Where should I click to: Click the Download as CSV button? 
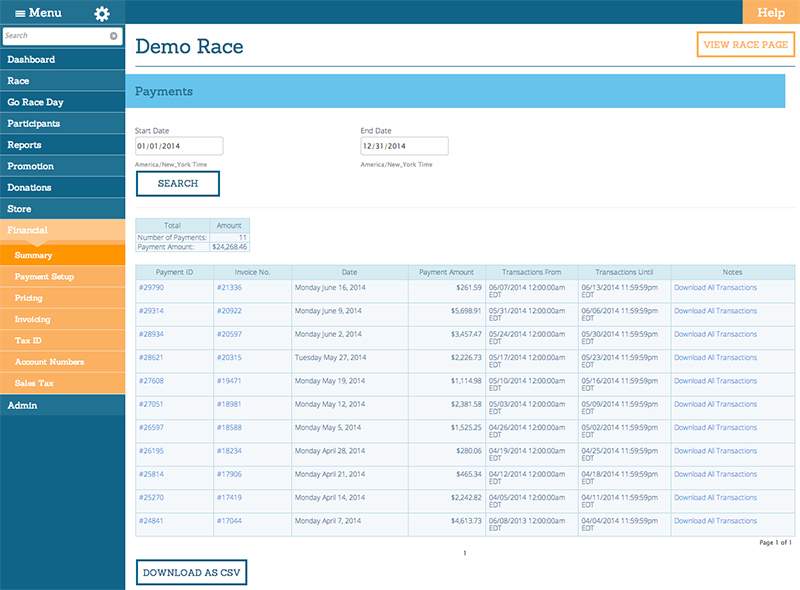pos(191,572)
